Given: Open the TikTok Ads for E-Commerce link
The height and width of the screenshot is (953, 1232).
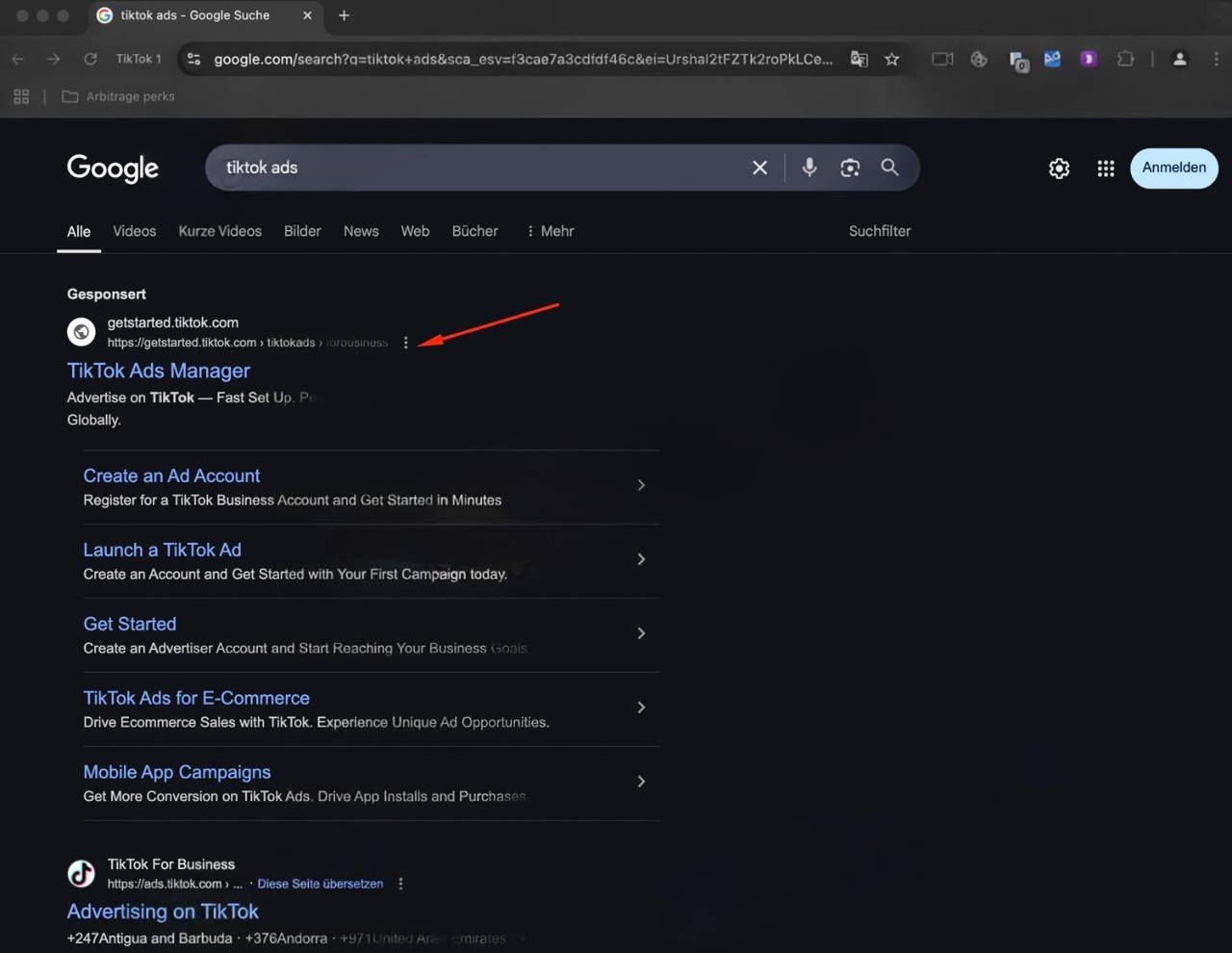Looking at the screenshot, I should [196, 698].
